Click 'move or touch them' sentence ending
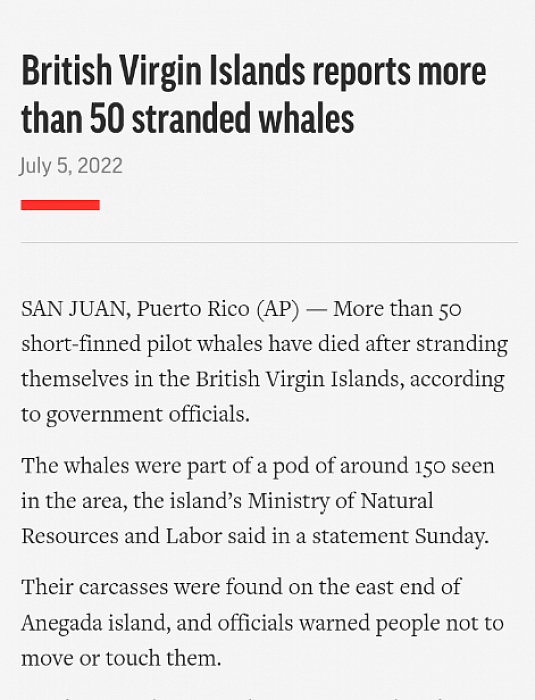This screenshot has width=535, height=700. [x=121, y=658]
